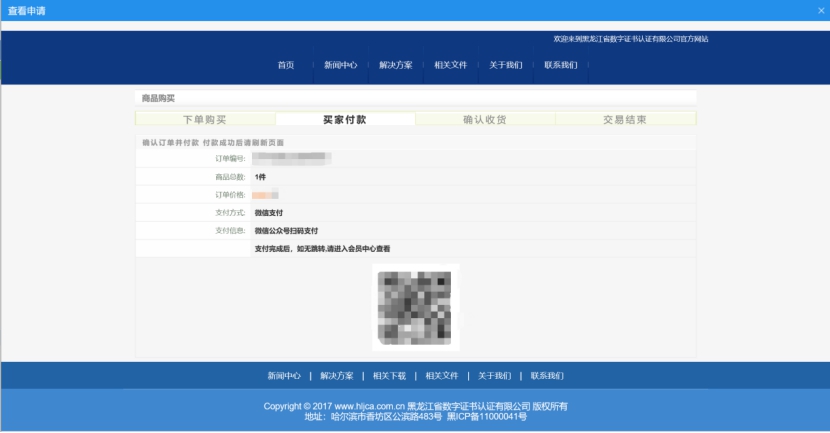
Task: Close the 查看申请 dialog window
Action: coord(820,10)
